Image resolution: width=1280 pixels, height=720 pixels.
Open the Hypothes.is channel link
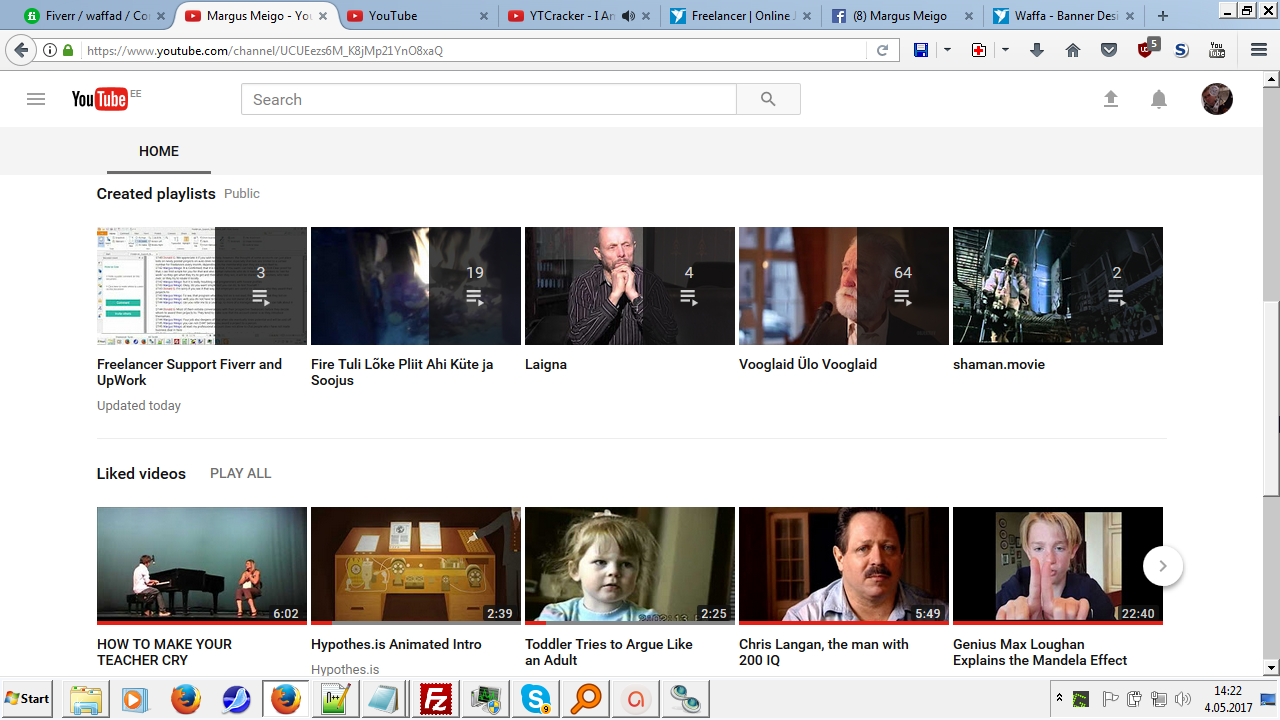pyautogui.click(x=345, y=669)
